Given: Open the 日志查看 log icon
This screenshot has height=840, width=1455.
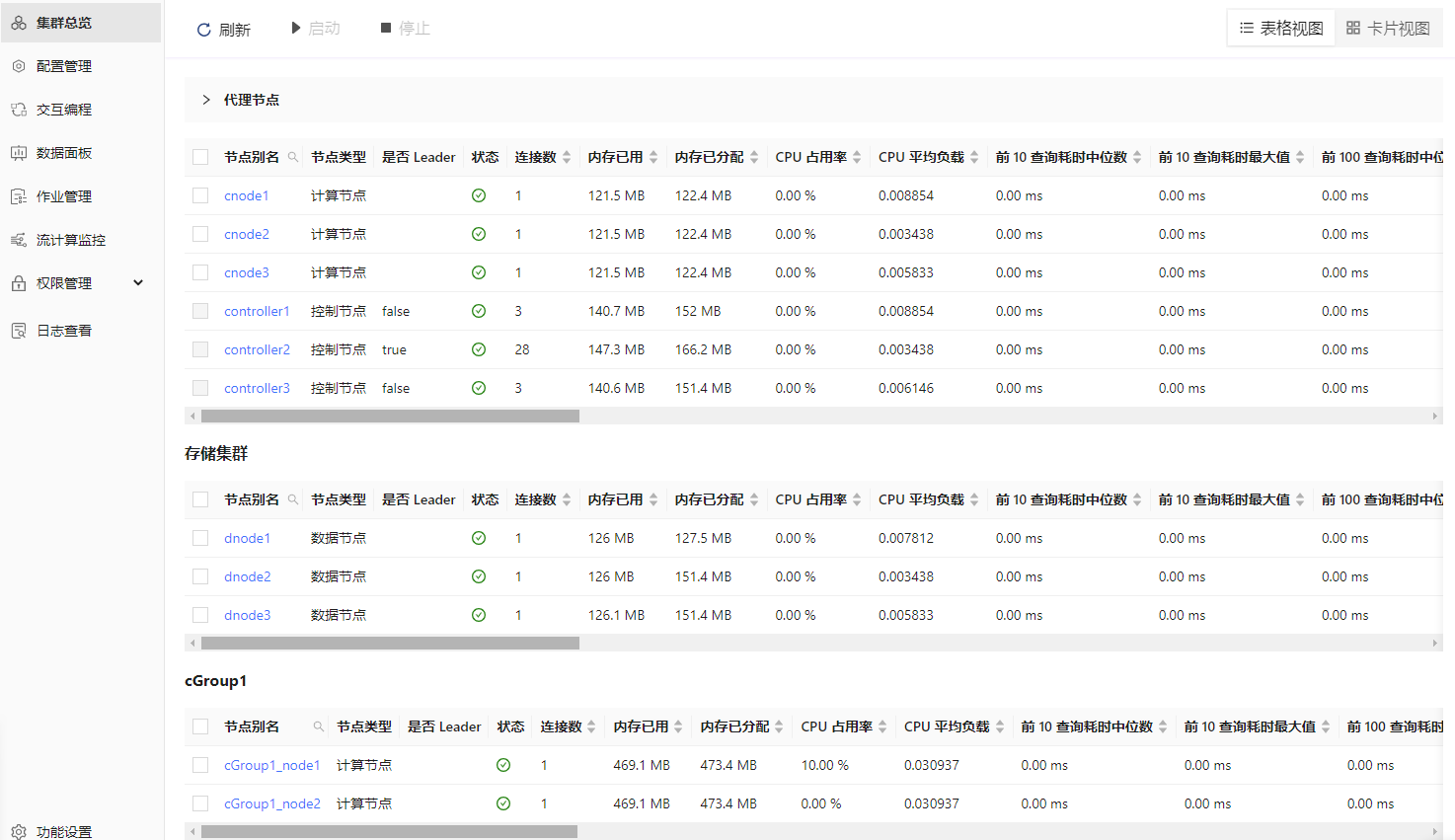Looking at the screenshot, I should pos(19,331).
